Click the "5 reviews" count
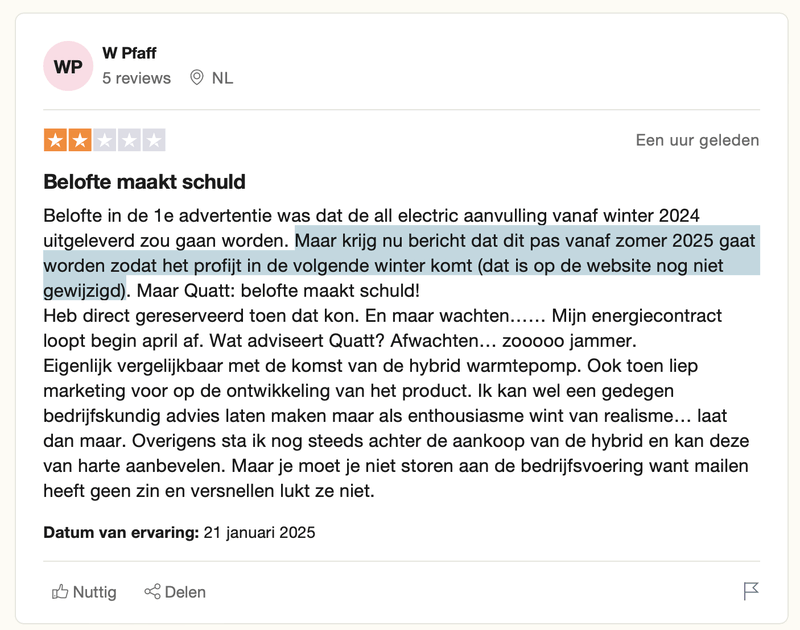Viewport: 800px width, 630px height. point(136,78)
